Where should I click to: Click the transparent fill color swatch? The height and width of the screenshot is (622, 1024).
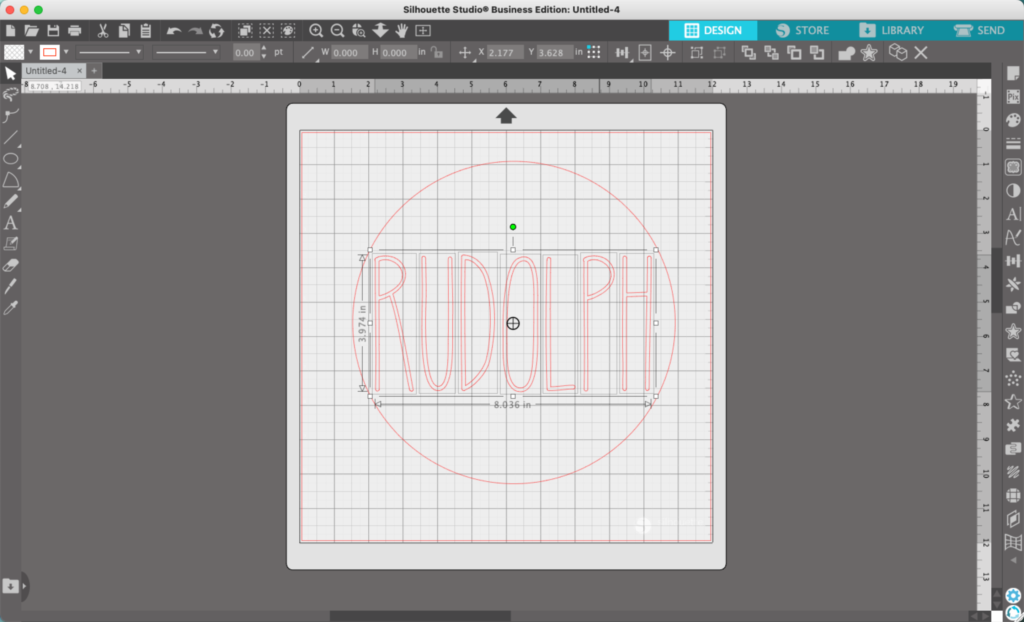[x=14, y=52]
